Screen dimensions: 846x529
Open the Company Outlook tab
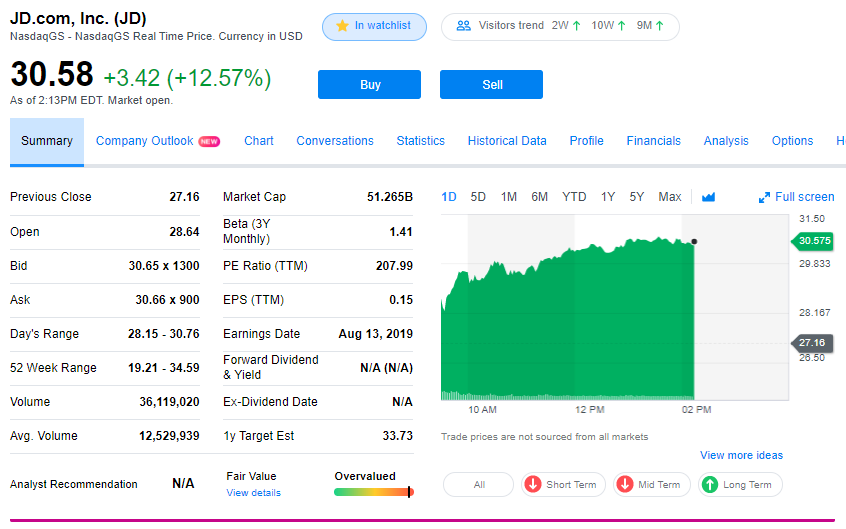145,141
